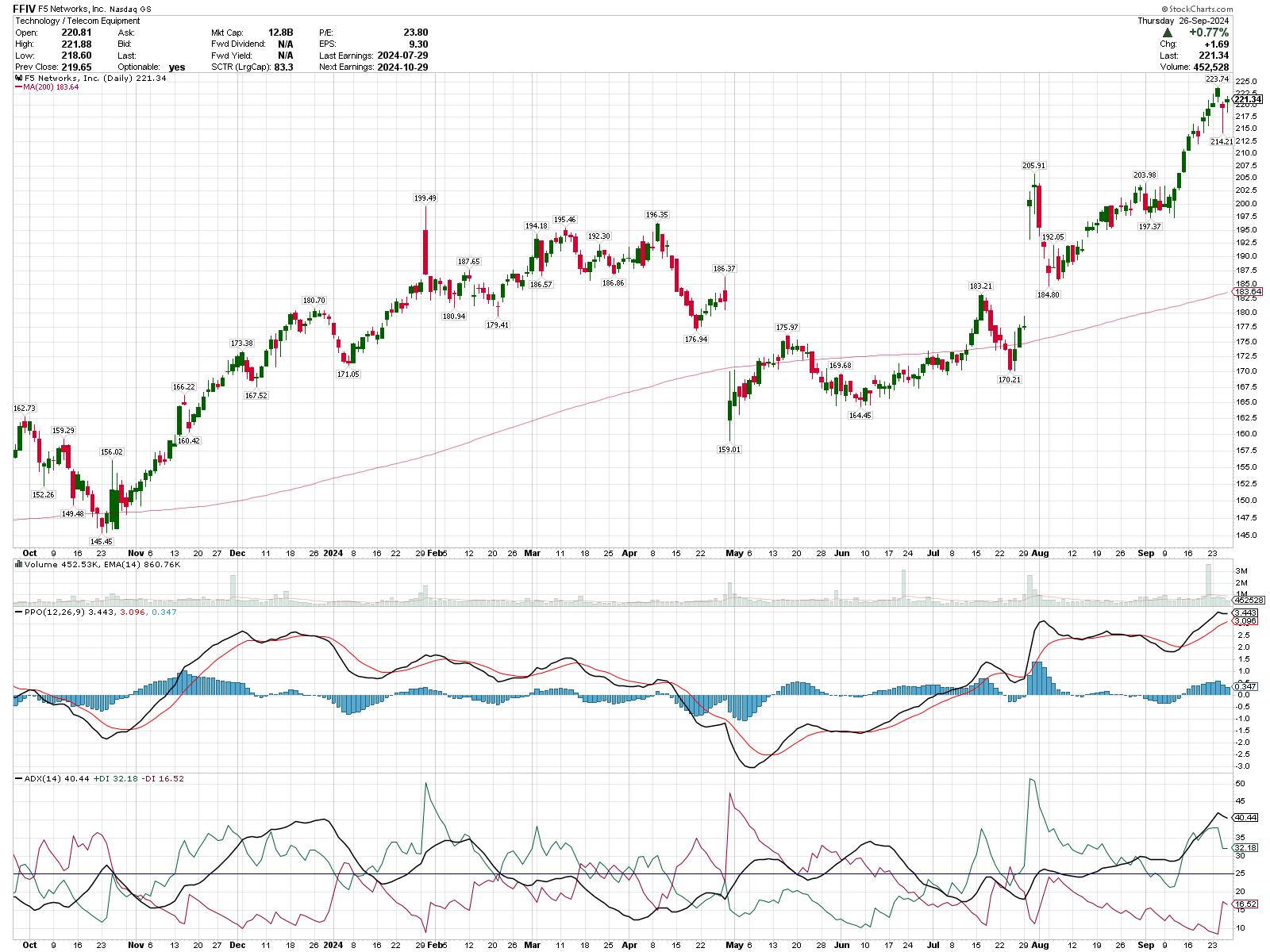
Task: Click the 203.98 price label
Action: pyautogui.click(x=1145, y=175)
